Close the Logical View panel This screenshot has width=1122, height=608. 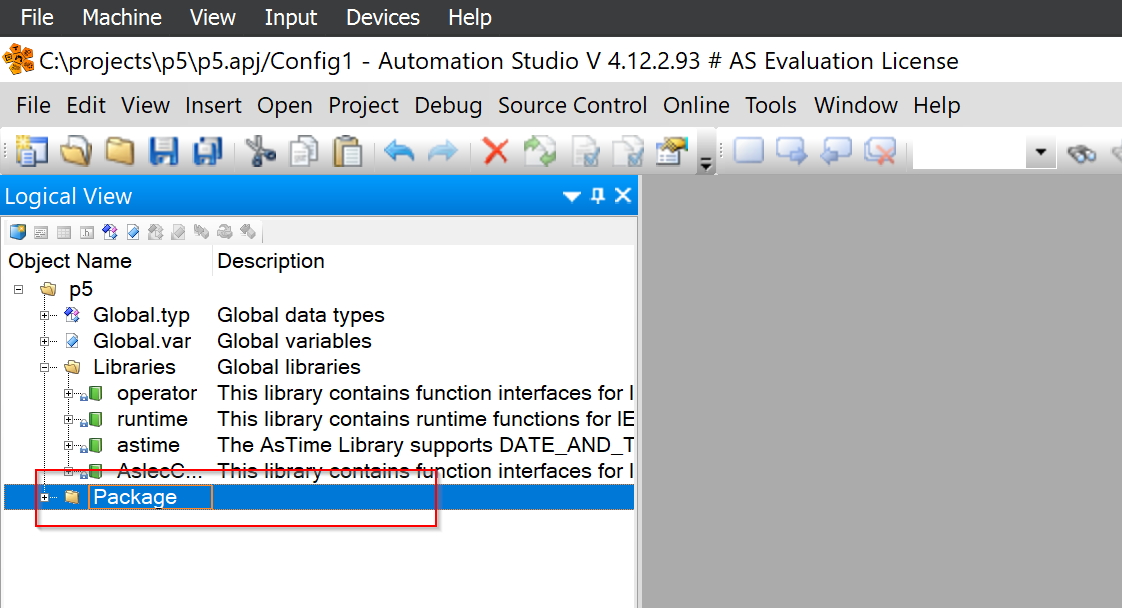[623, 195]
